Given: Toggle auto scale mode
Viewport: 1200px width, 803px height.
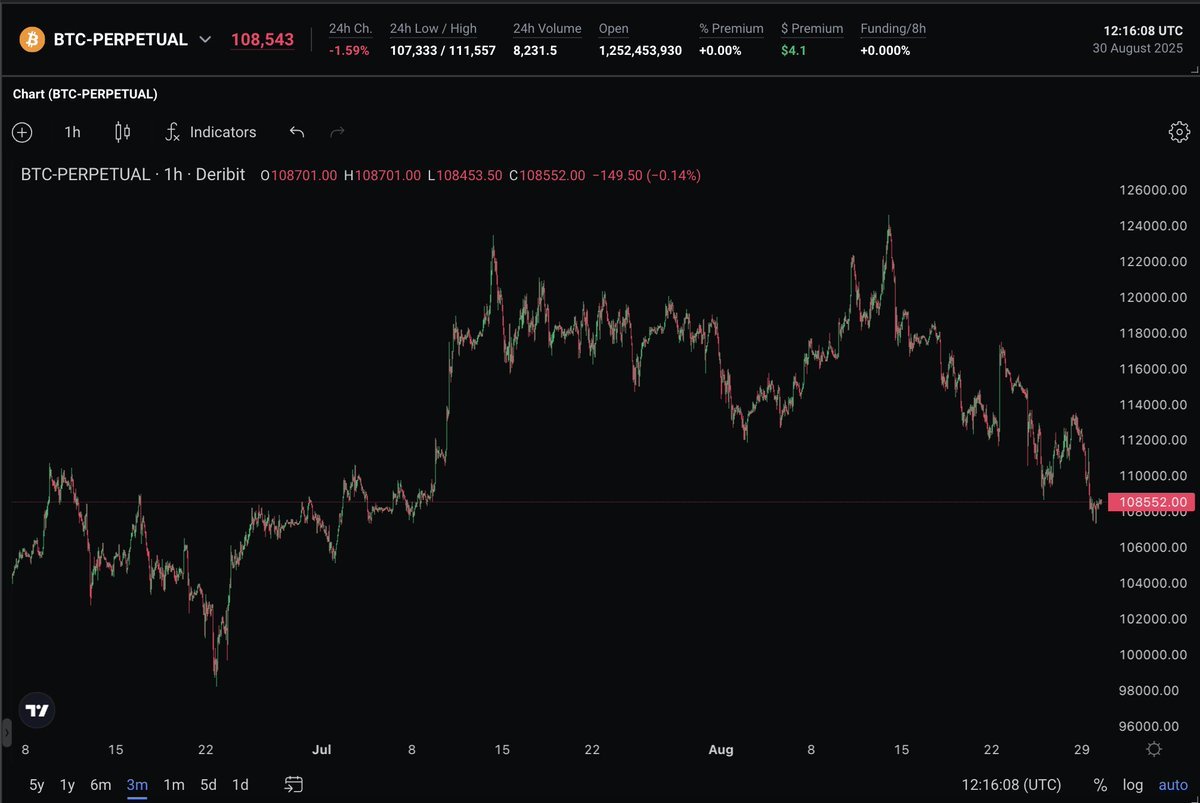Looking at the screenshot, I should (1173, 785).
